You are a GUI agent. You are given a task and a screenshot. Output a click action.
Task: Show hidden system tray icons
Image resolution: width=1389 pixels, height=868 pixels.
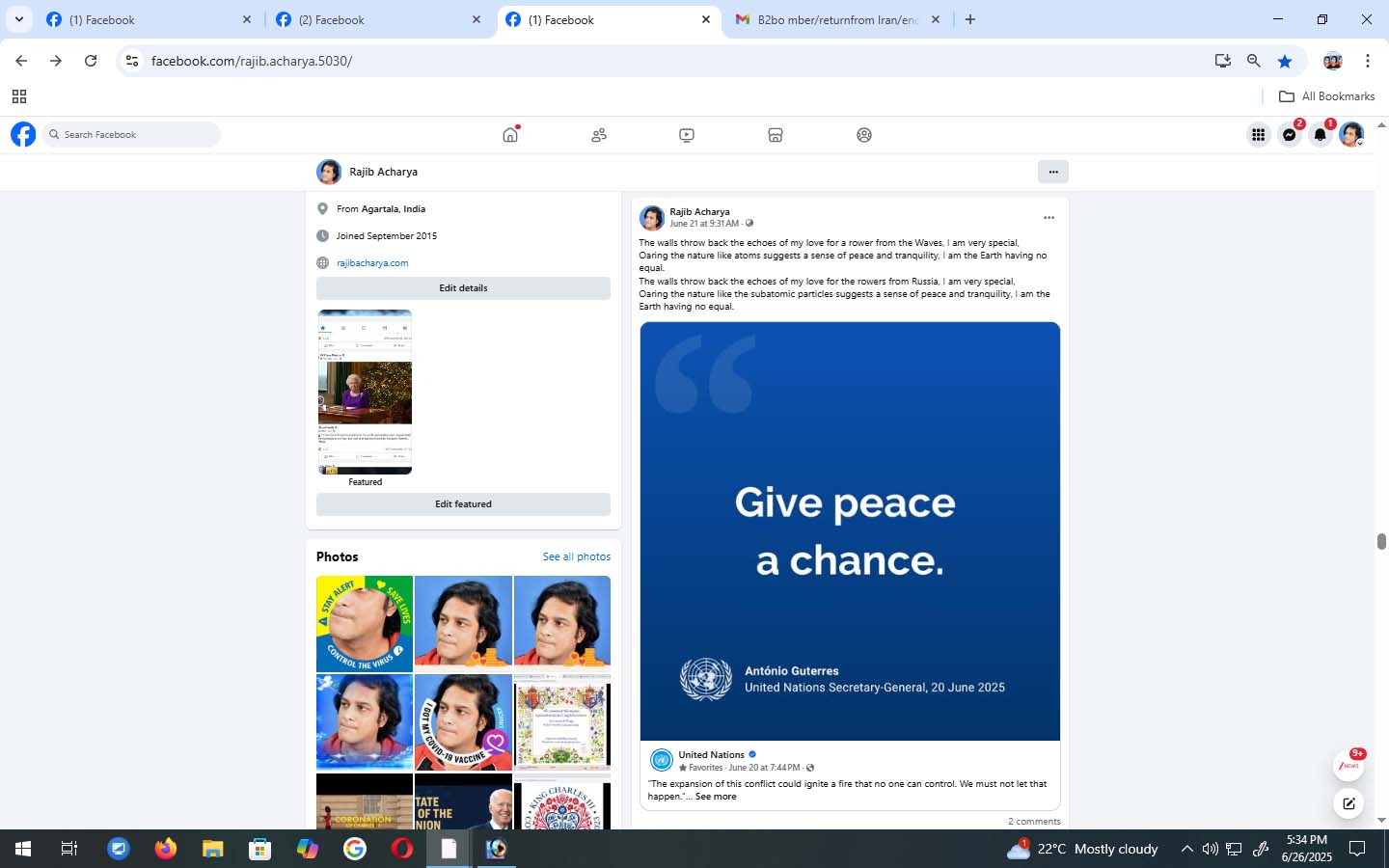(x=1186, y=849)
